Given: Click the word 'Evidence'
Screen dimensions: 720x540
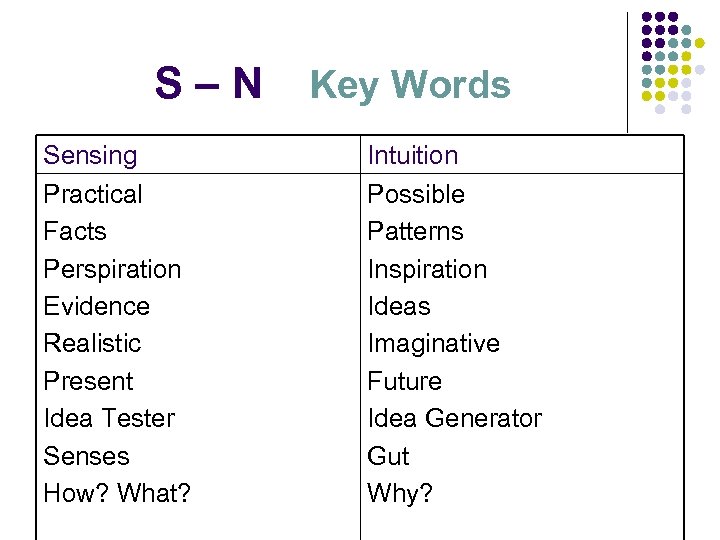Looking at the screenshot, I should coord(96,306).
